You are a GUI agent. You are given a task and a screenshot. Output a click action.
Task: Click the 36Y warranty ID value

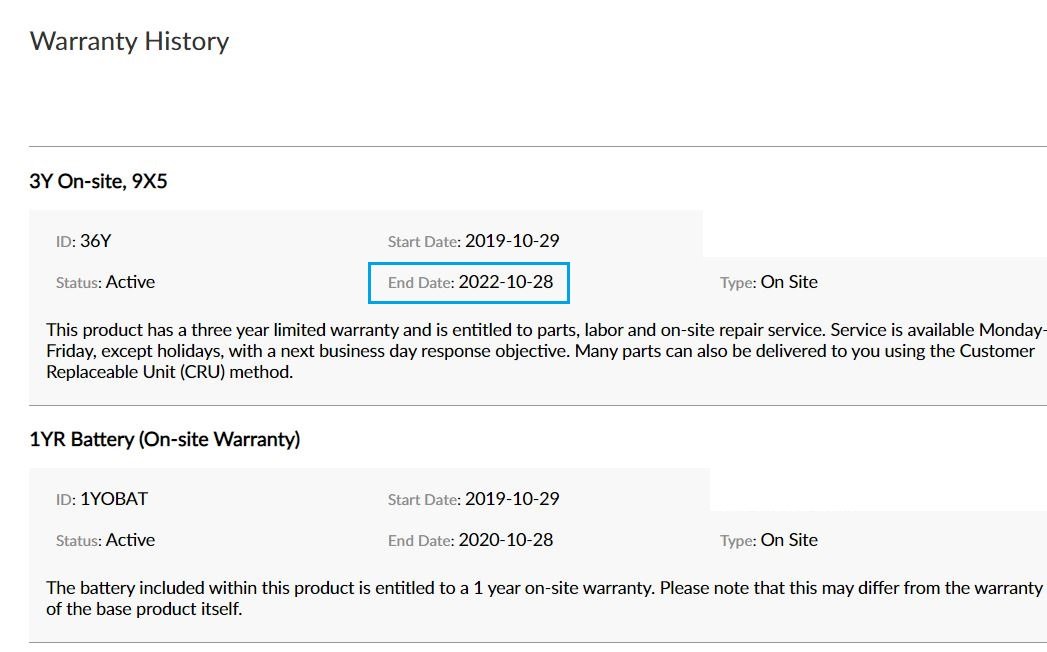point(88,241)
